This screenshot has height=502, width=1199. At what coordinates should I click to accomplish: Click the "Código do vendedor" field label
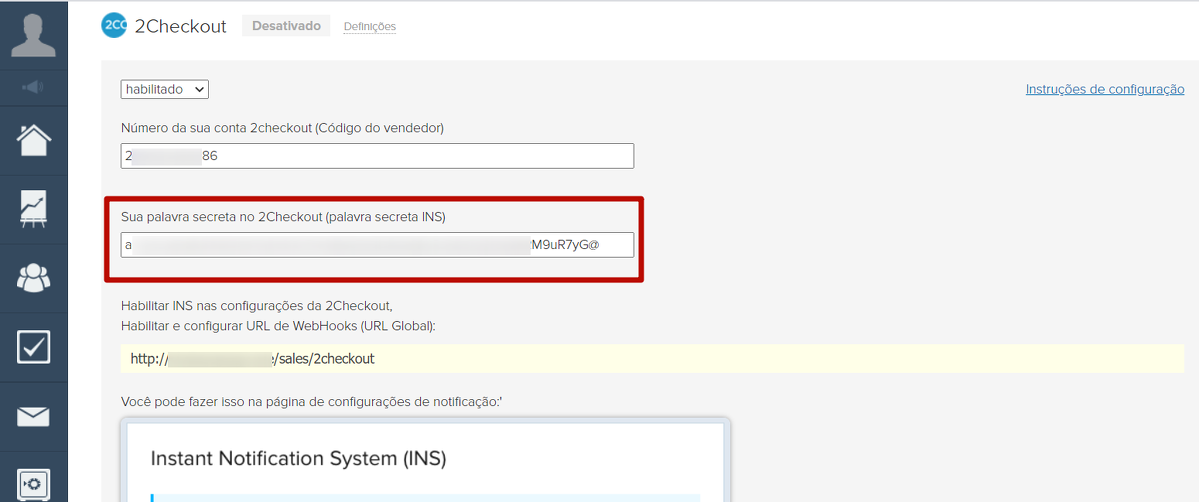(x=282, y=128)
